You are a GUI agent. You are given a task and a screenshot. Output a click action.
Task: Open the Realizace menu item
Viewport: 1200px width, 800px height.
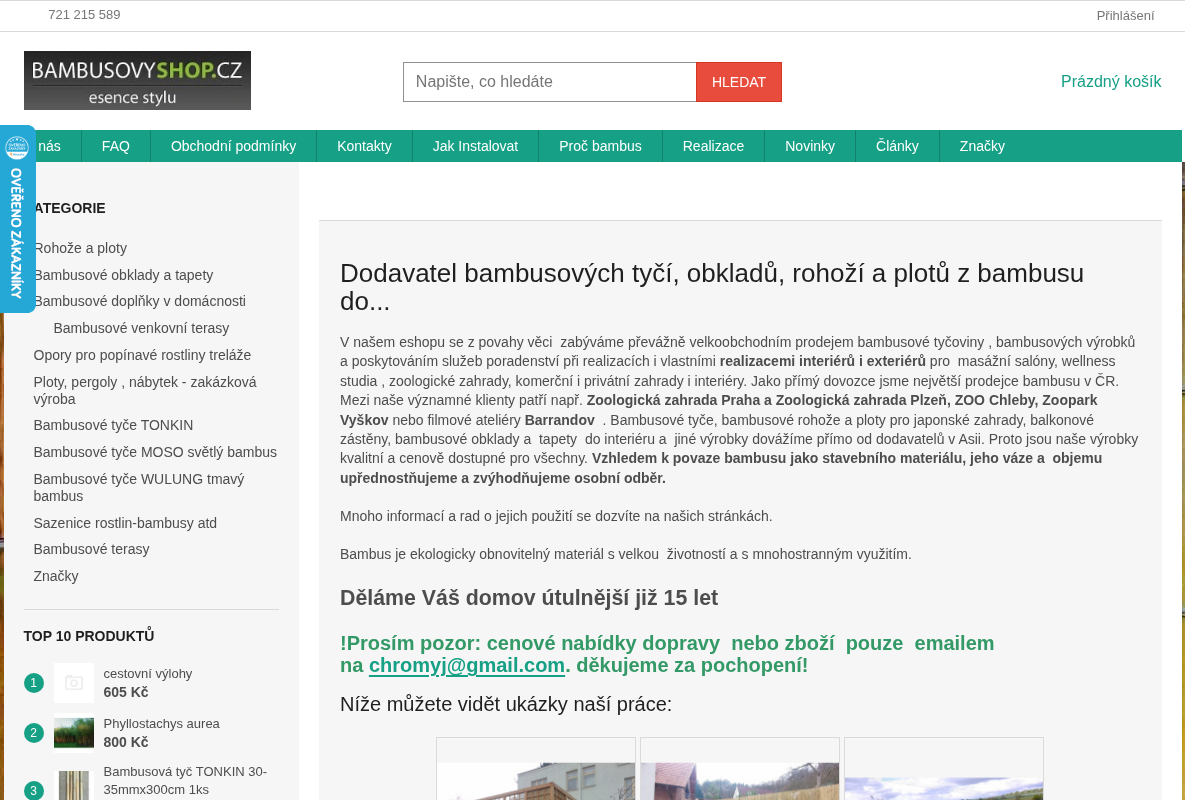pos(713,146)
